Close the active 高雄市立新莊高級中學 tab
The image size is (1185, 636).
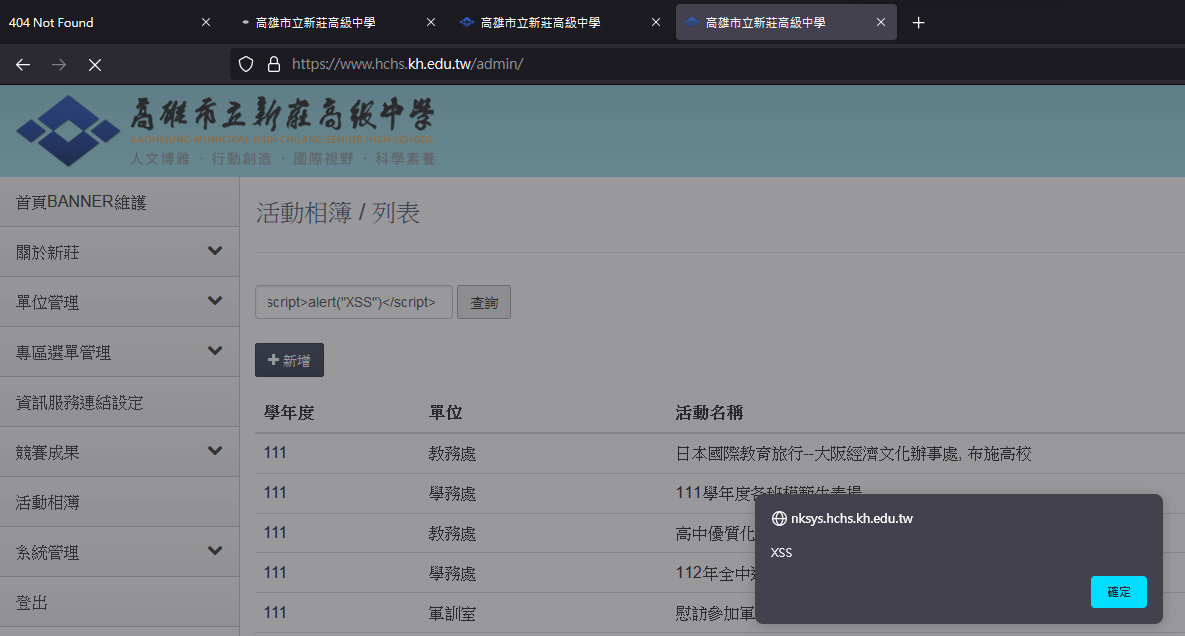880,23
